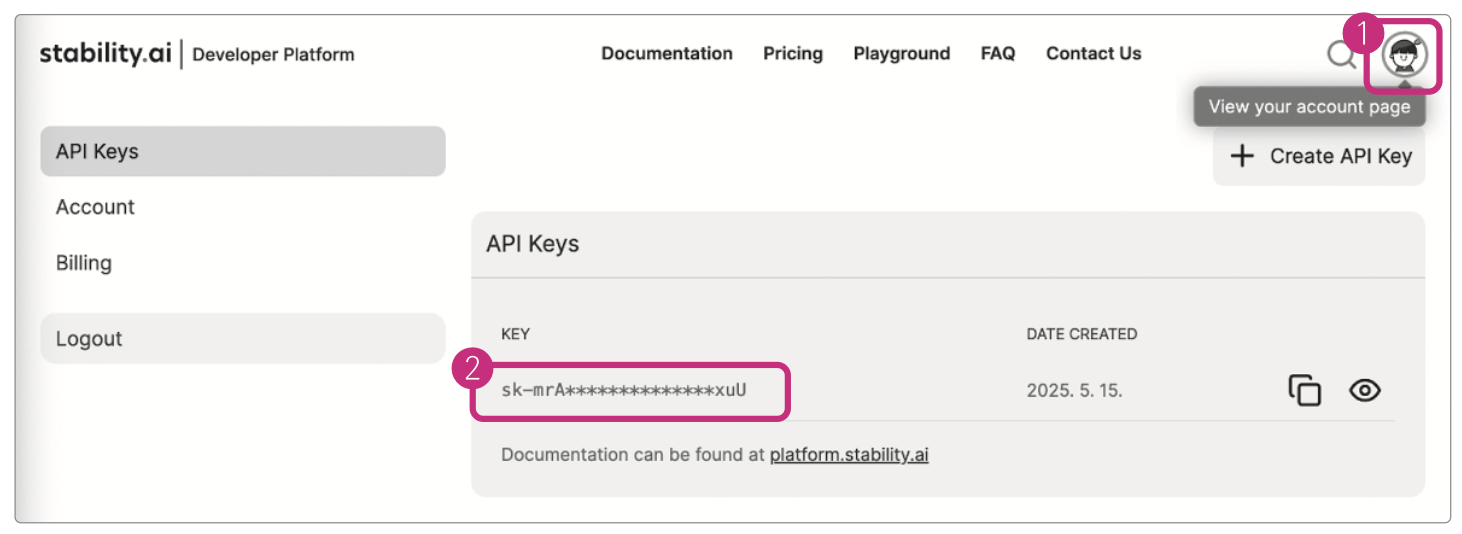Click the stability.ai logo
The height and width of the screenshot is (534, 1462).
tap(106, 54)
